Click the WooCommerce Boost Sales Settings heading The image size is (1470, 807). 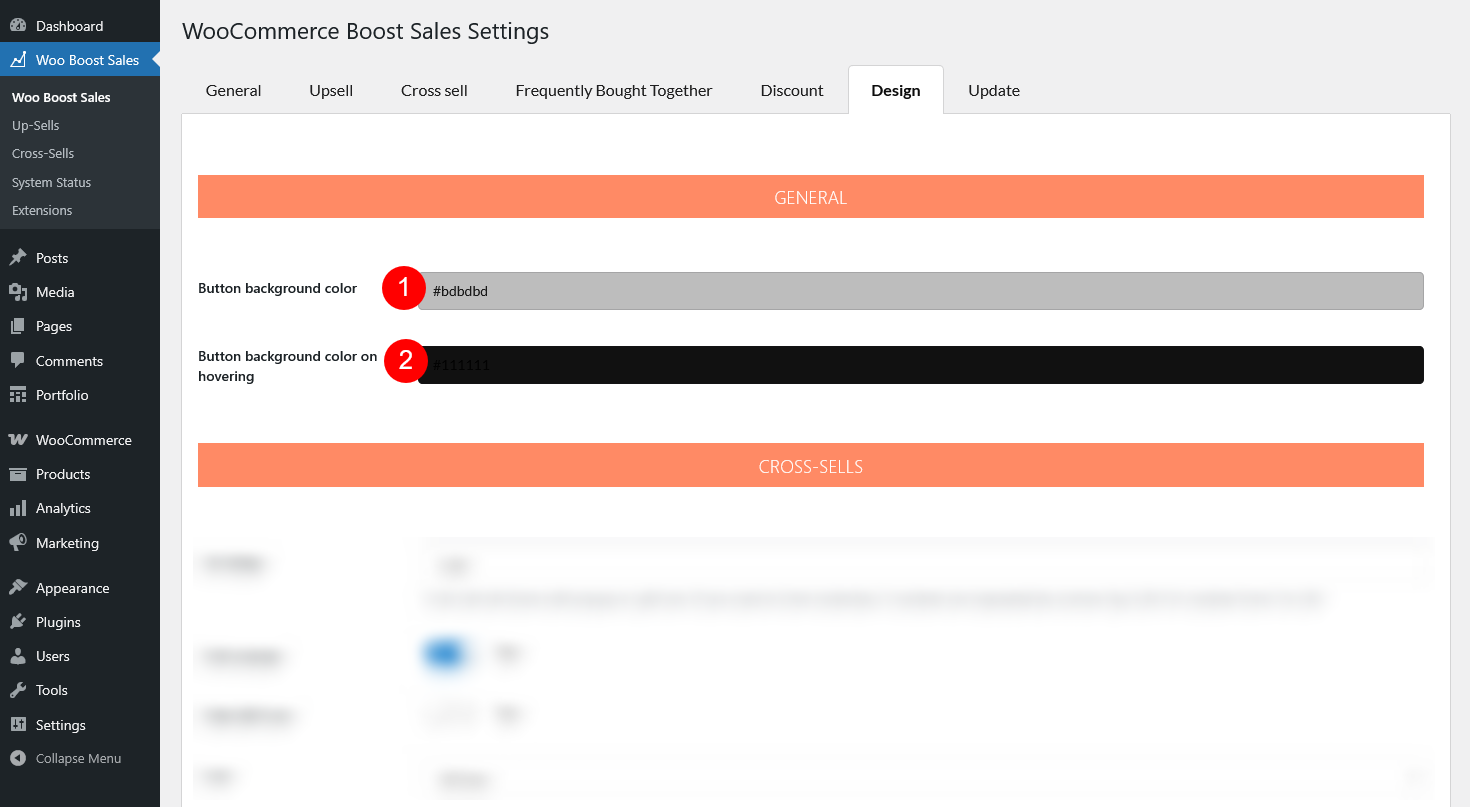(x=366, y=31)
